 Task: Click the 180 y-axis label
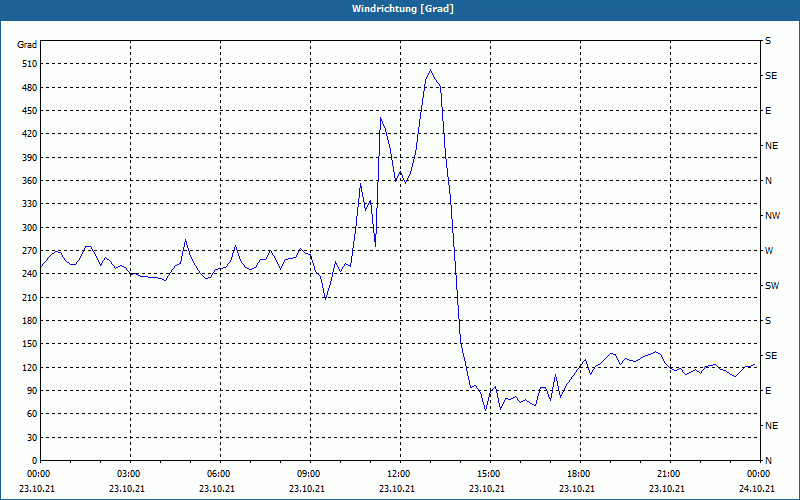click(30, 321)
